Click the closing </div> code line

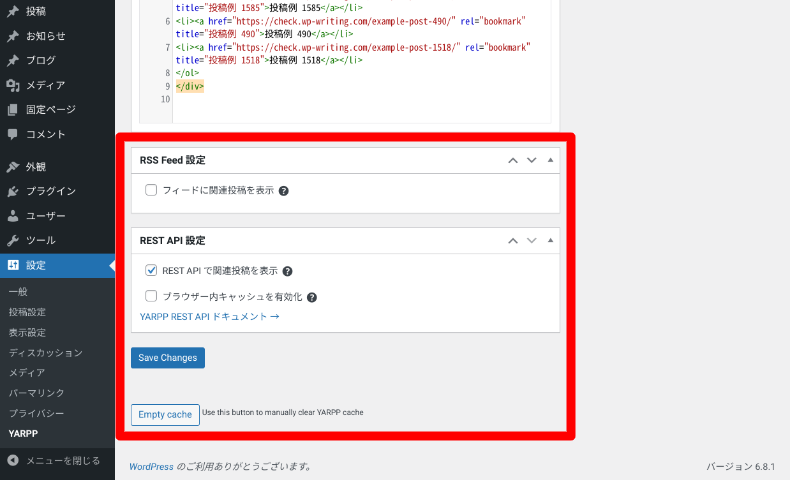tap(189, 86)
